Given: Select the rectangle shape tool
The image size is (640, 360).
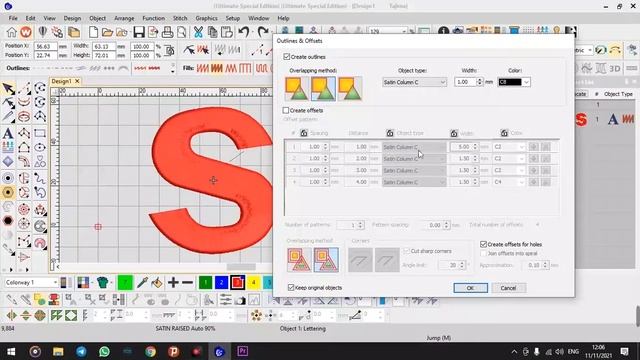Looking at the screenshot, I should [x=40, y=133].
